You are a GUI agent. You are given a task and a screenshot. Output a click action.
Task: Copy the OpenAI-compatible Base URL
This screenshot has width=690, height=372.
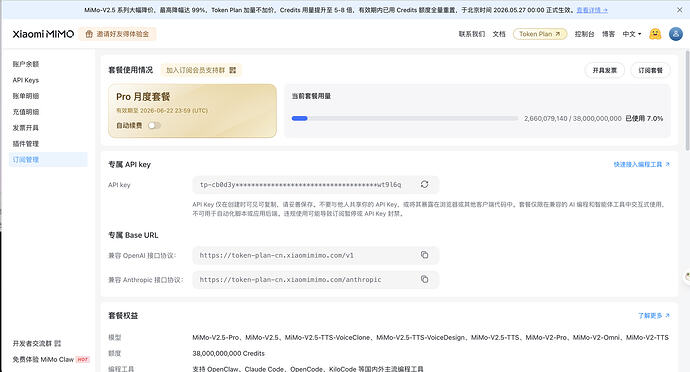coord(424,255)
